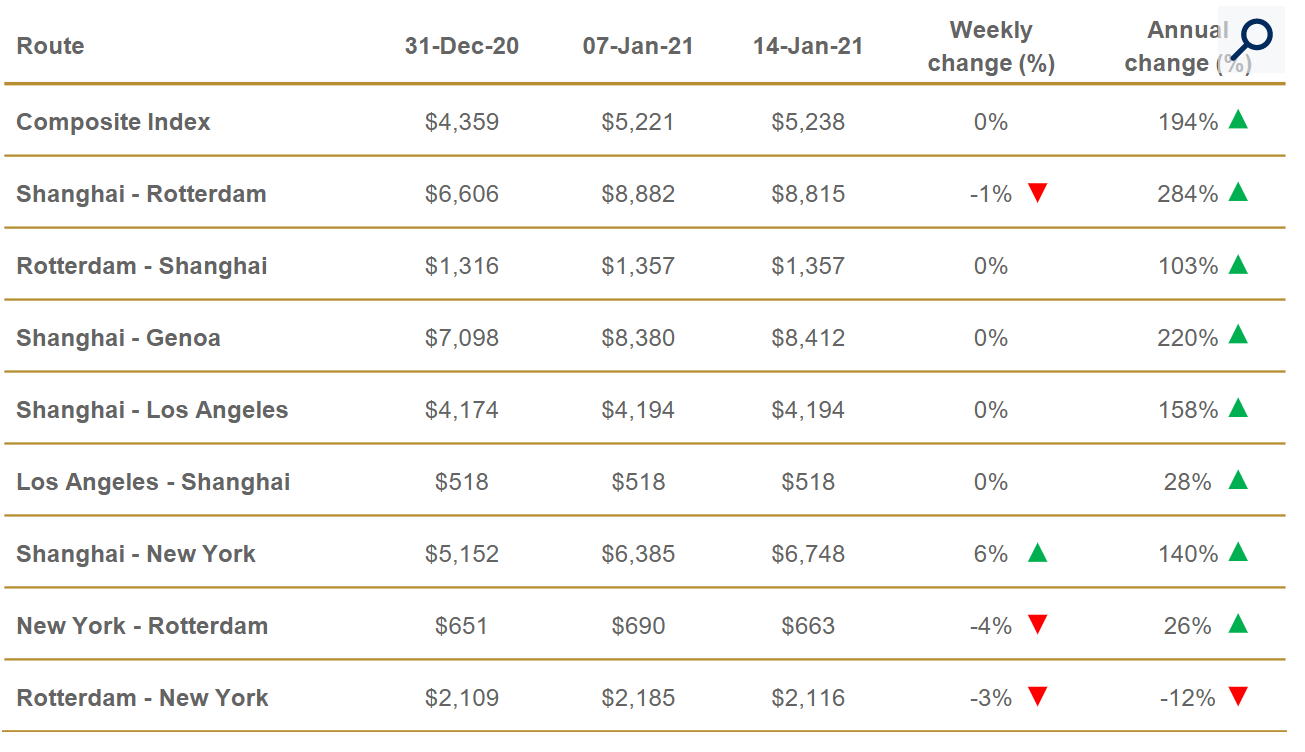Image resolution: width=1305 pixels, height=752 pixels.
Task: Select the Rotterdam - New York route label
Action: pyautogui.click(x=142, y=698)
